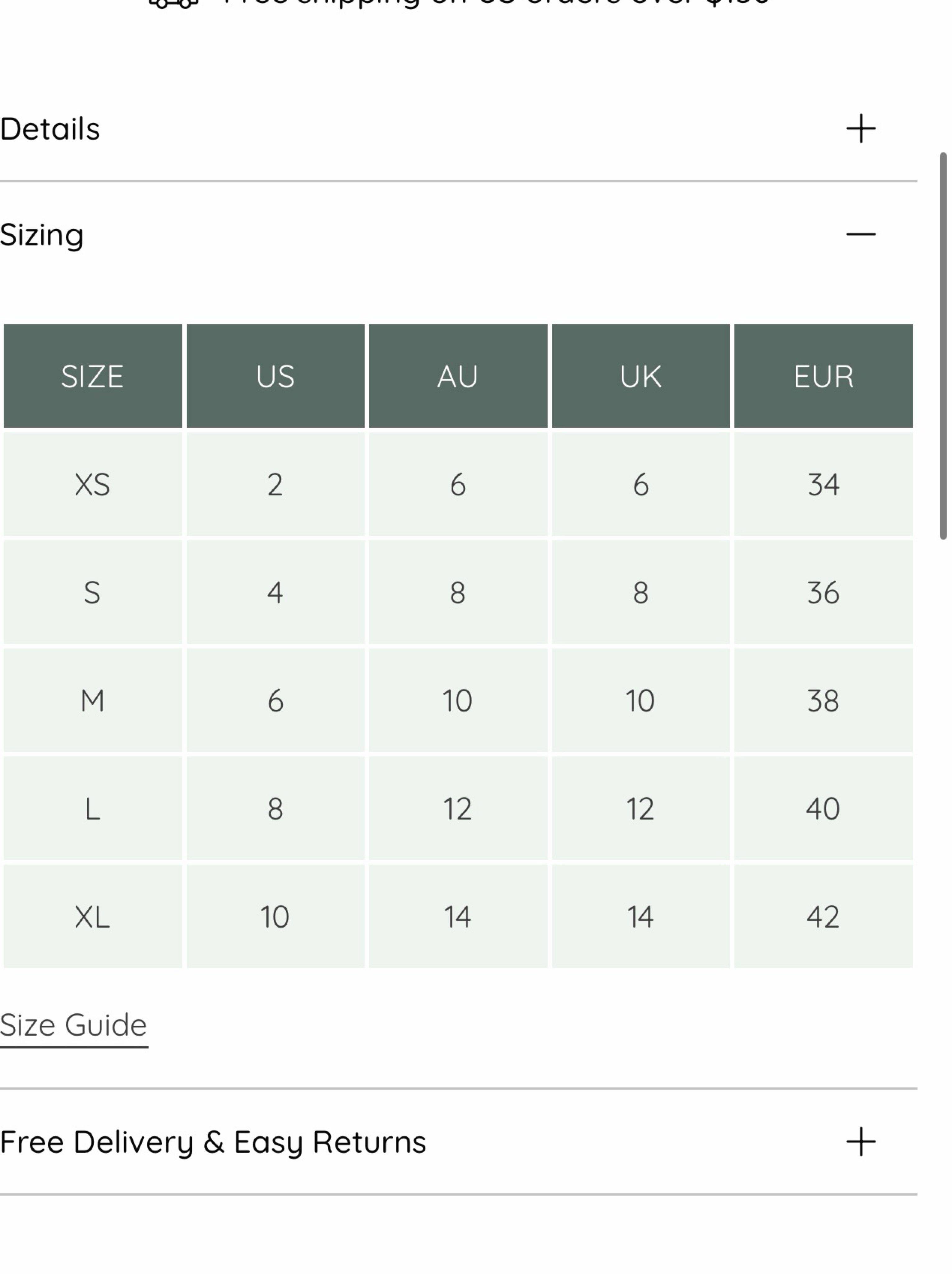
Task: Open the Details accordion heading
Action: click(x=50, y=128)
